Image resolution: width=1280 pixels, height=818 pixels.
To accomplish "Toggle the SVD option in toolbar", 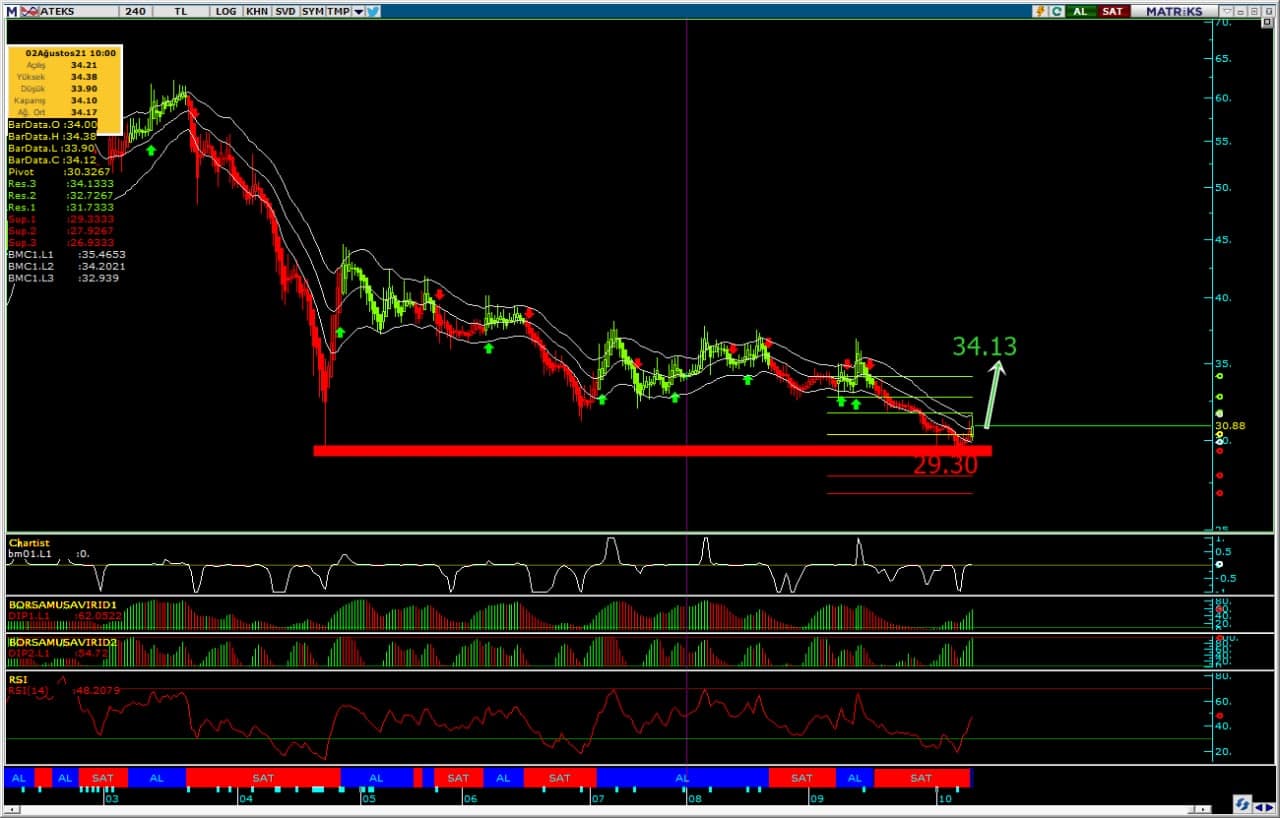I will coord(285,11).
